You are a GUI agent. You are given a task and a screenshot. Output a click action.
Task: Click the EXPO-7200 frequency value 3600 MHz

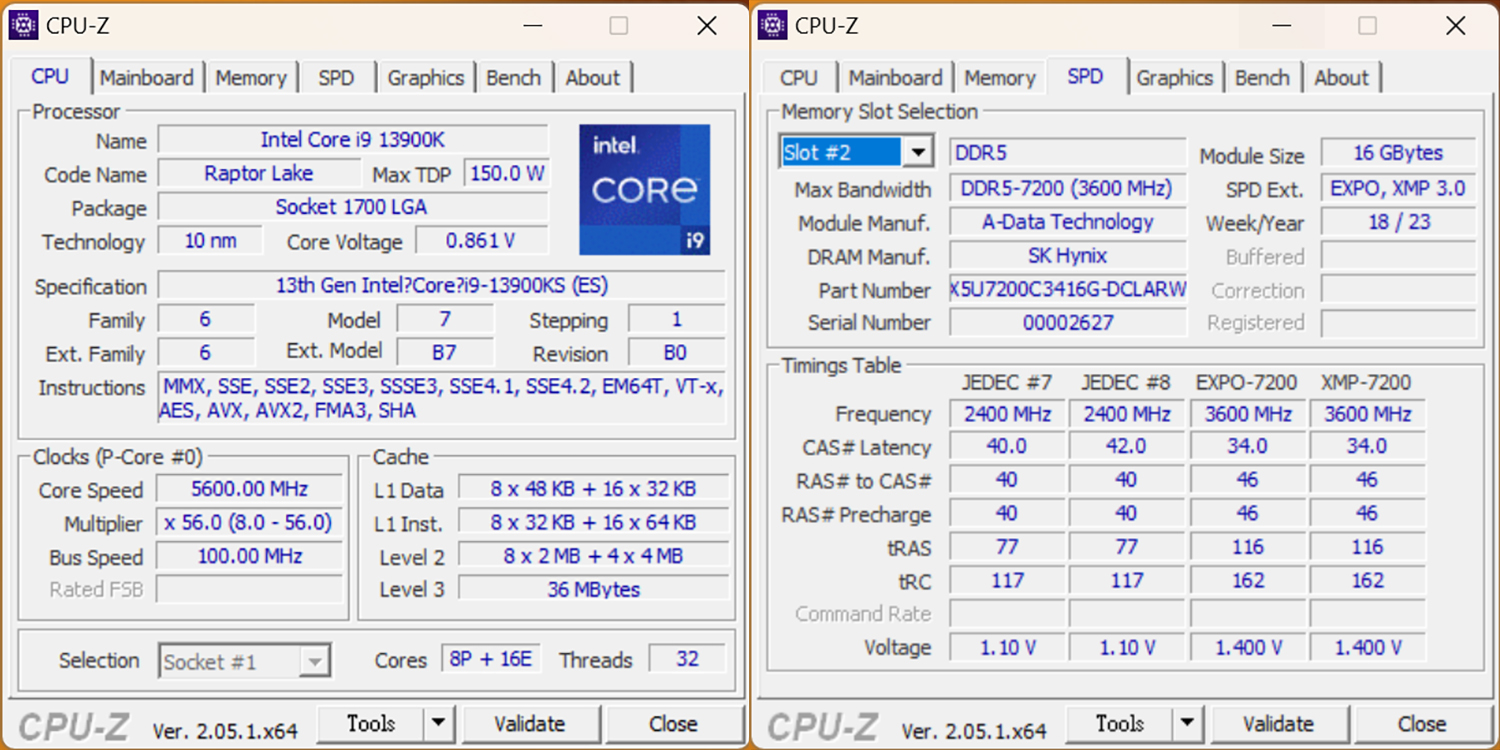1247,413
